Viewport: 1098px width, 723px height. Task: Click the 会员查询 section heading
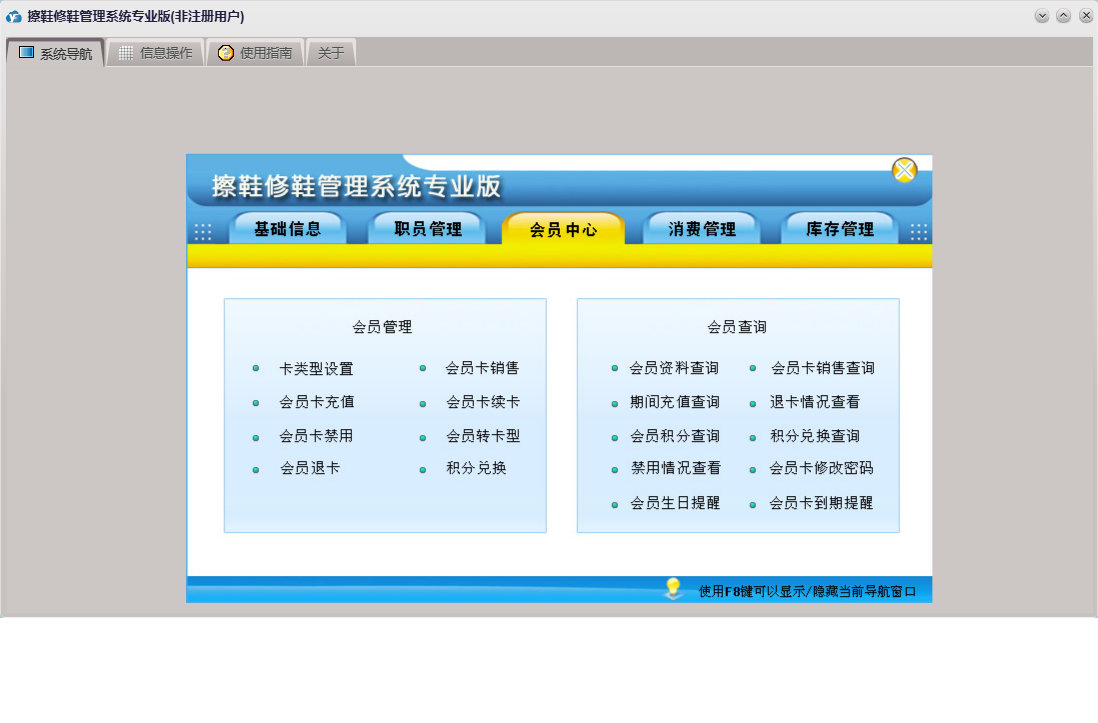[x=737, y=327]
